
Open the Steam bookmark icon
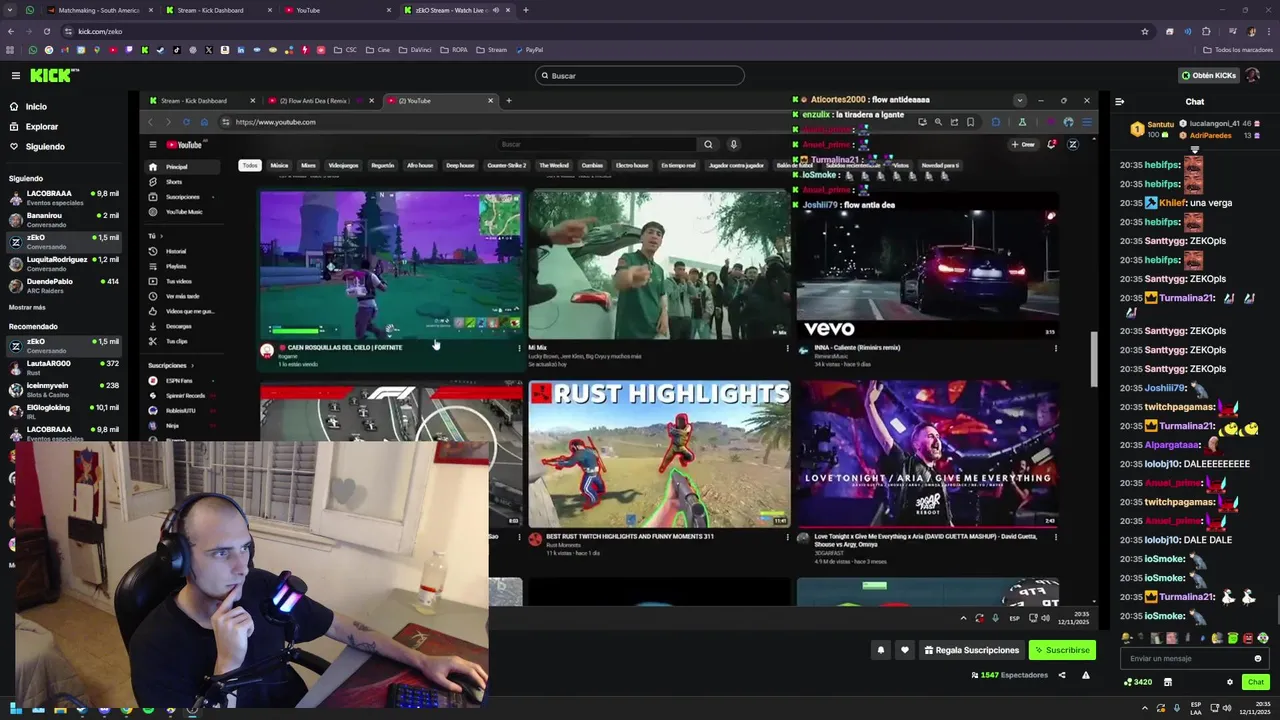pos(160,50)
